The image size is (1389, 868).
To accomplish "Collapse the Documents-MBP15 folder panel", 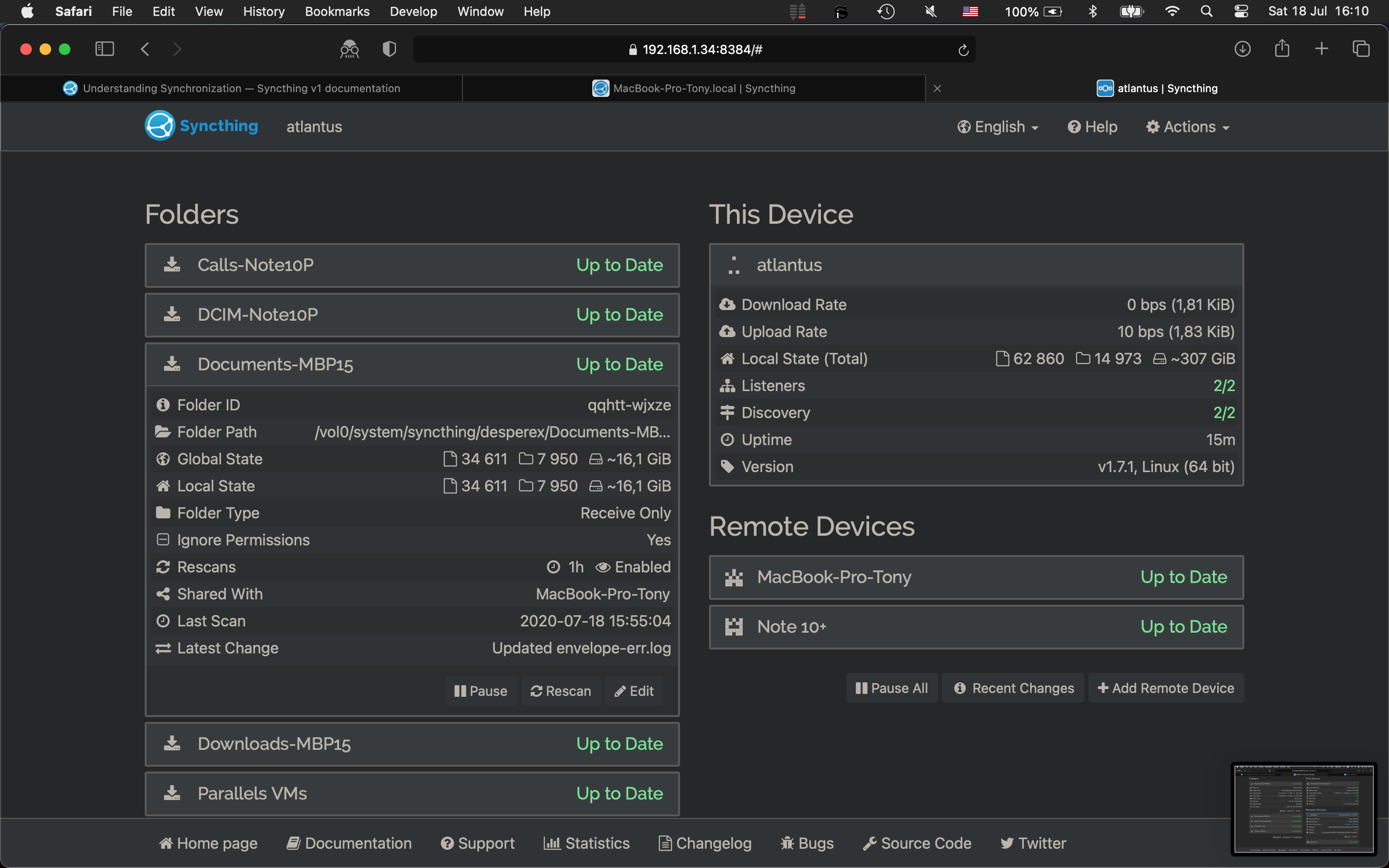I will click(412, 365).
